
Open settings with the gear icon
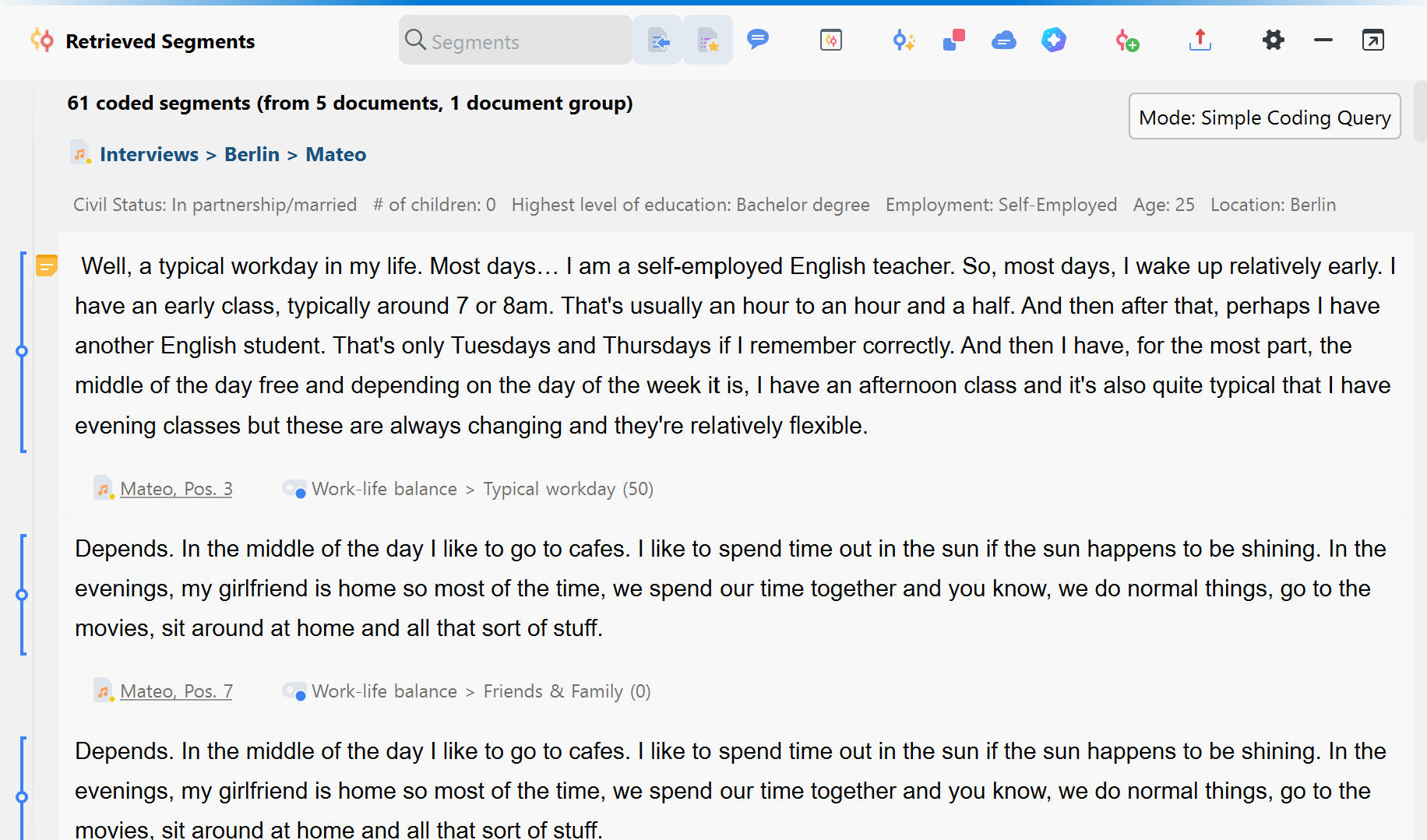point(1274,40)
